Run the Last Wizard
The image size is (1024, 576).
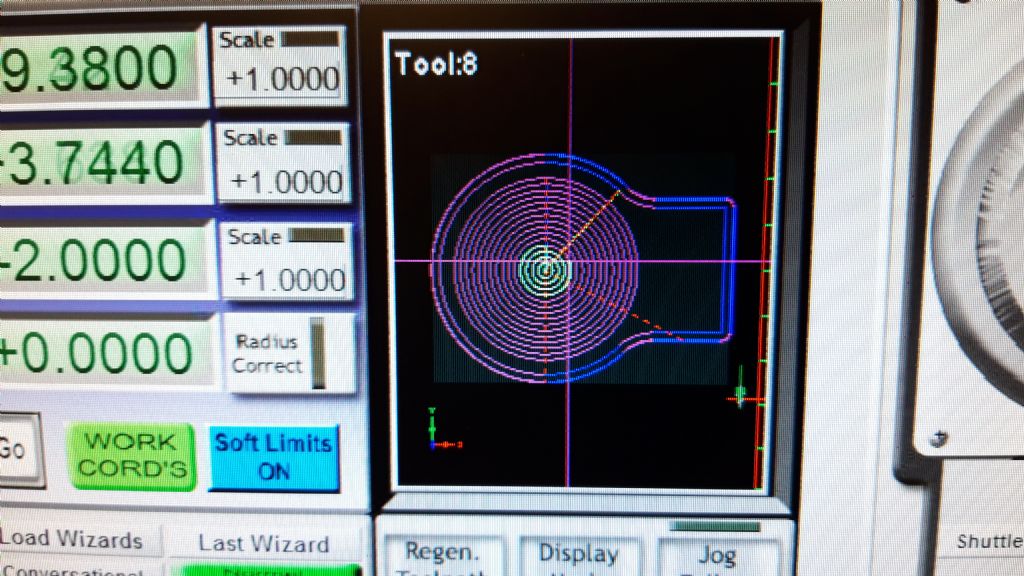(x=264, y=543)
